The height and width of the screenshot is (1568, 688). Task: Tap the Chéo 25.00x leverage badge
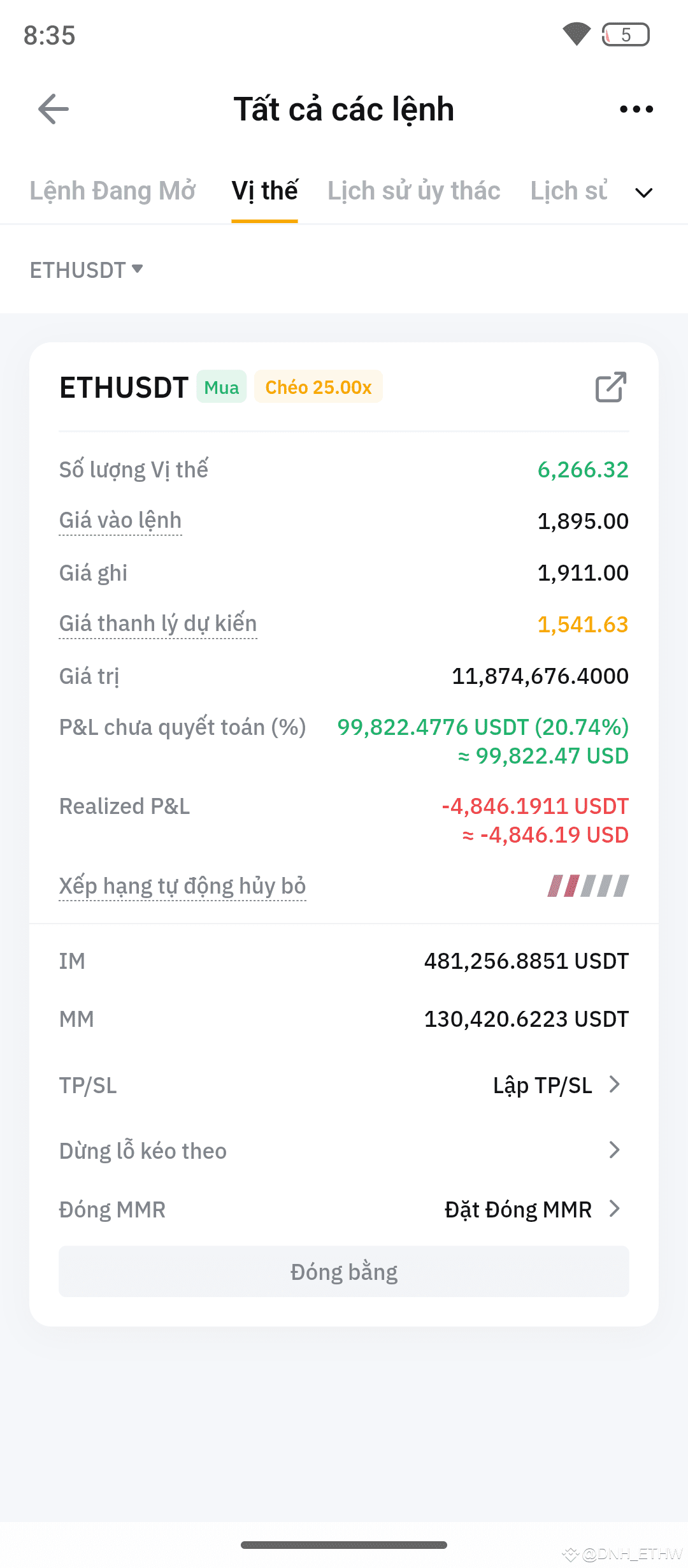click(x=319, y=387)
